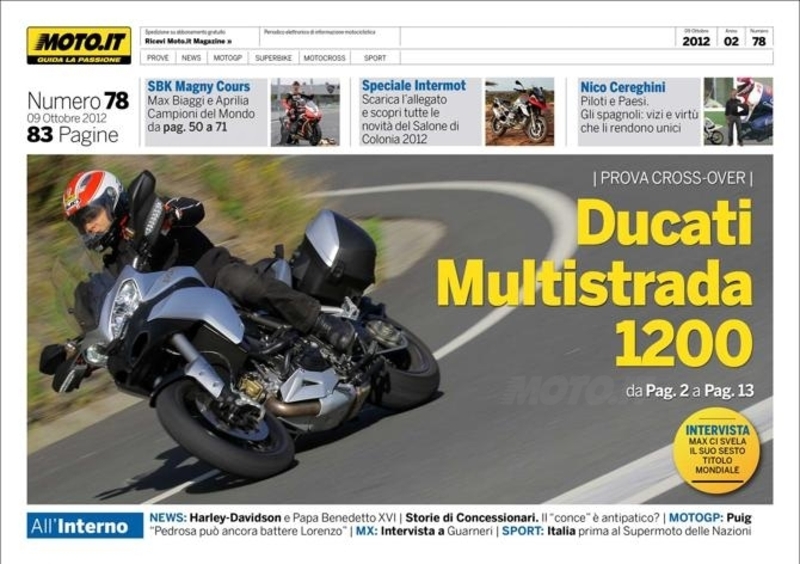Click the Anno 02 box in the header

pos(731,38)
